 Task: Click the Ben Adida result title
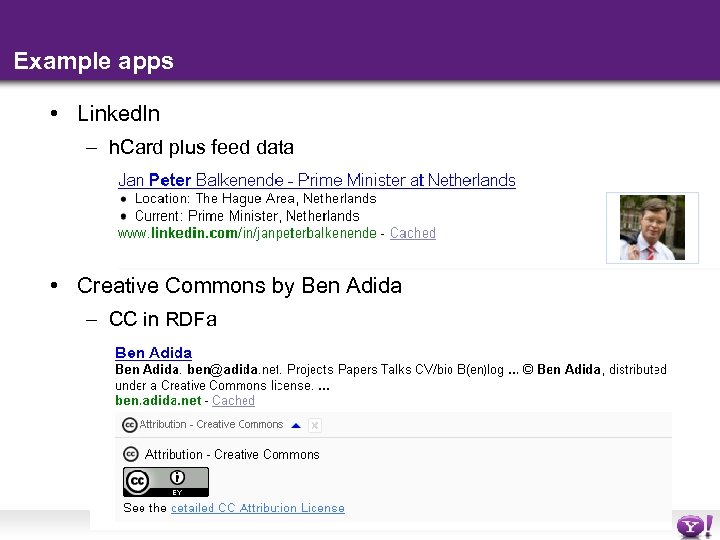(x=153, y=352)
